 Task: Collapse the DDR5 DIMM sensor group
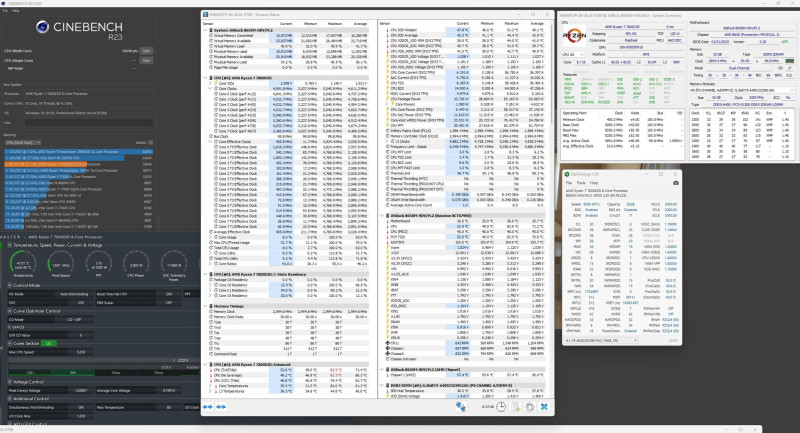[382, 386]
